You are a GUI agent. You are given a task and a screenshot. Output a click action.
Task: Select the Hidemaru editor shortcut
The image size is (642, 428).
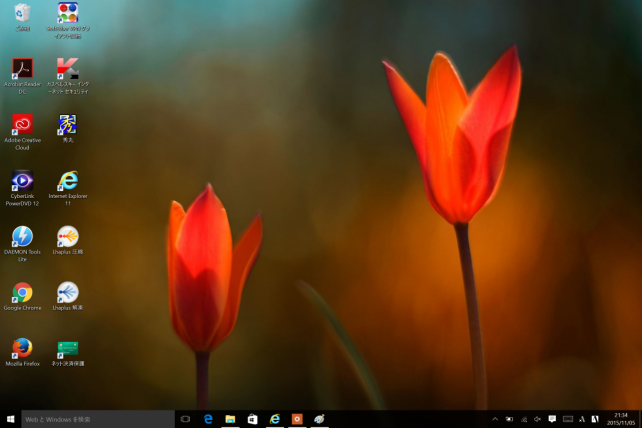click(68, 129)
